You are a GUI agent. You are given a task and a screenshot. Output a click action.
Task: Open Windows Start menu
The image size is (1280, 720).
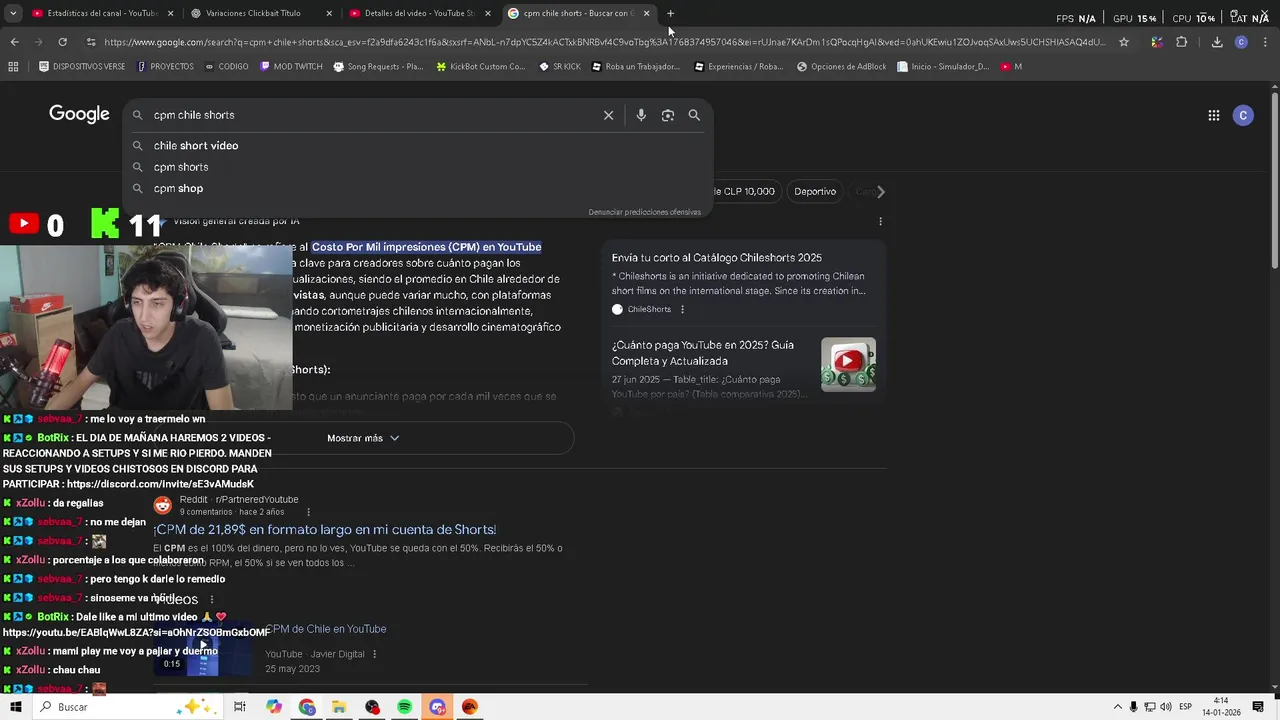(17, 707)
